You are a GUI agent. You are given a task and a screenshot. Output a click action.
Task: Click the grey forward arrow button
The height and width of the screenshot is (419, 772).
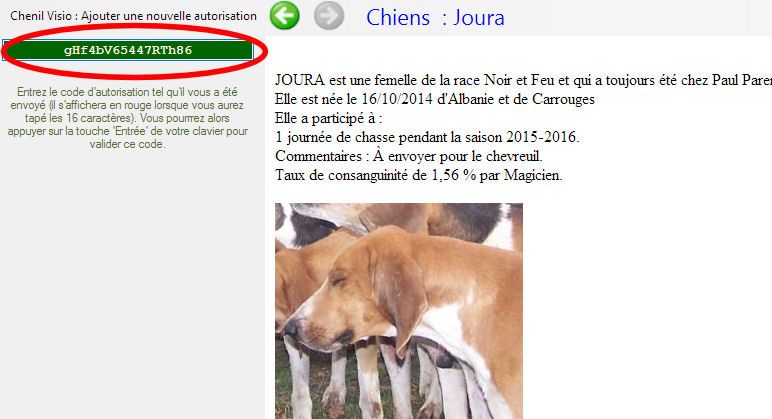329,15
